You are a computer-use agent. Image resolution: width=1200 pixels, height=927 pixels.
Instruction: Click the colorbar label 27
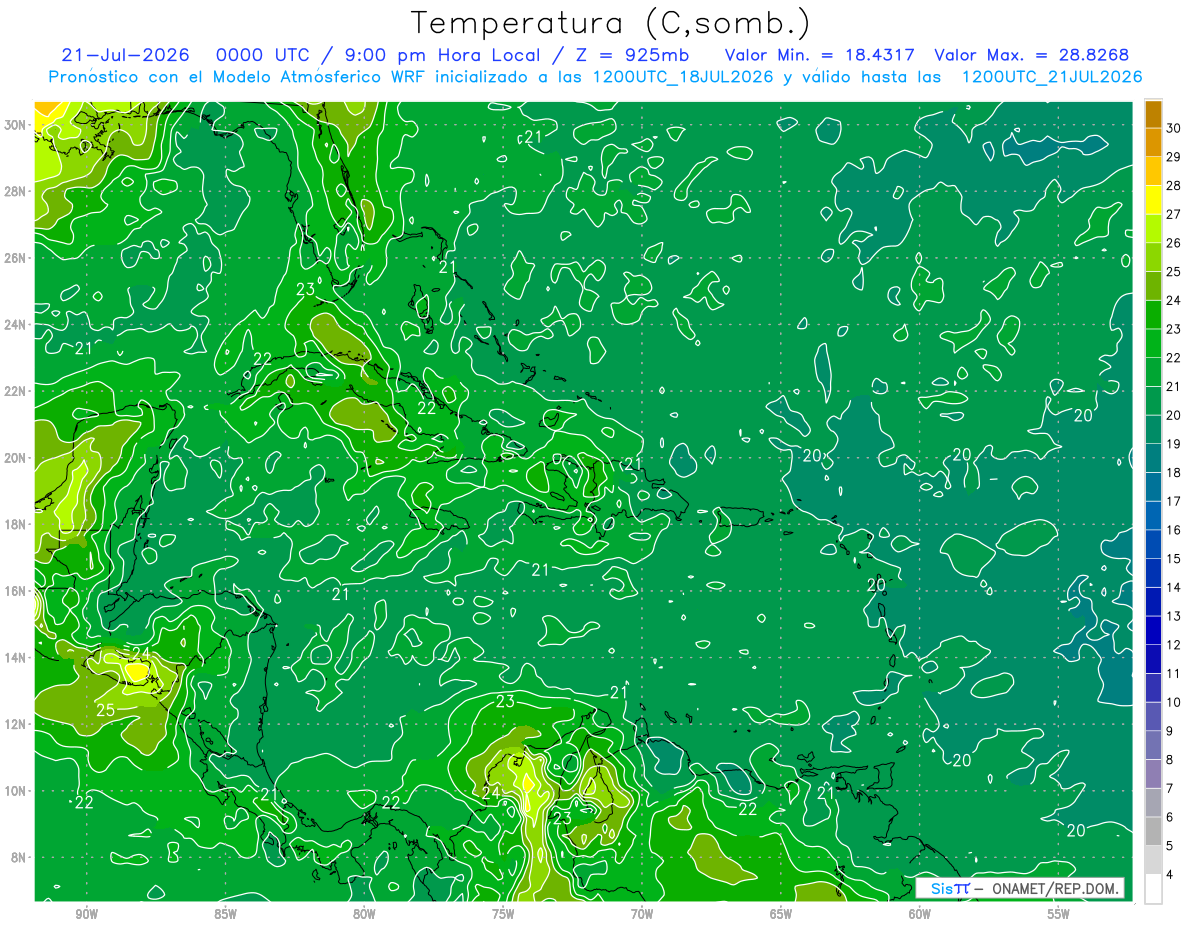coord(1174,214)
